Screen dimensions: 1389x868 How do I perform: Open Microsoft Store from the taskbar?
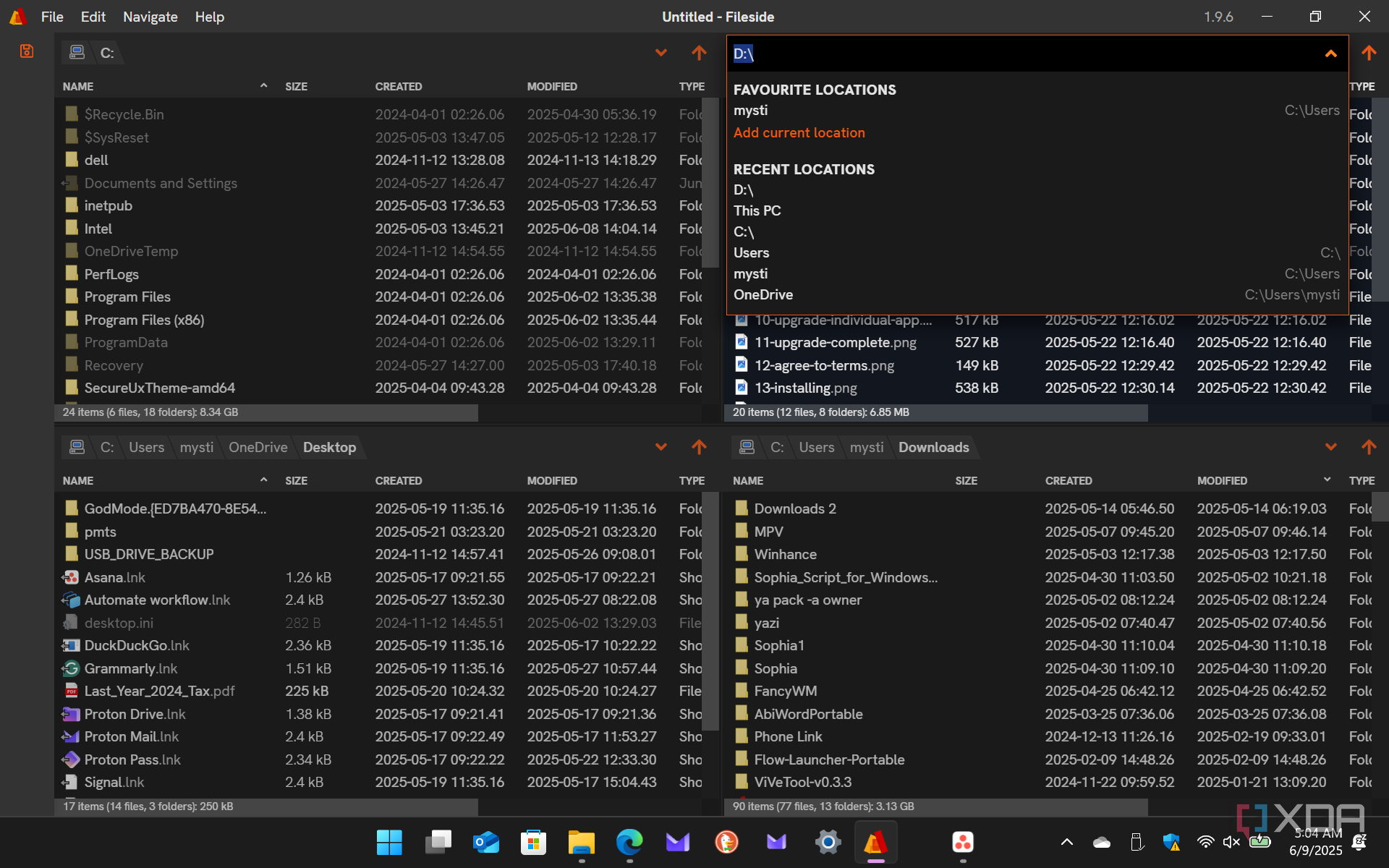click(x=533, y=842)
